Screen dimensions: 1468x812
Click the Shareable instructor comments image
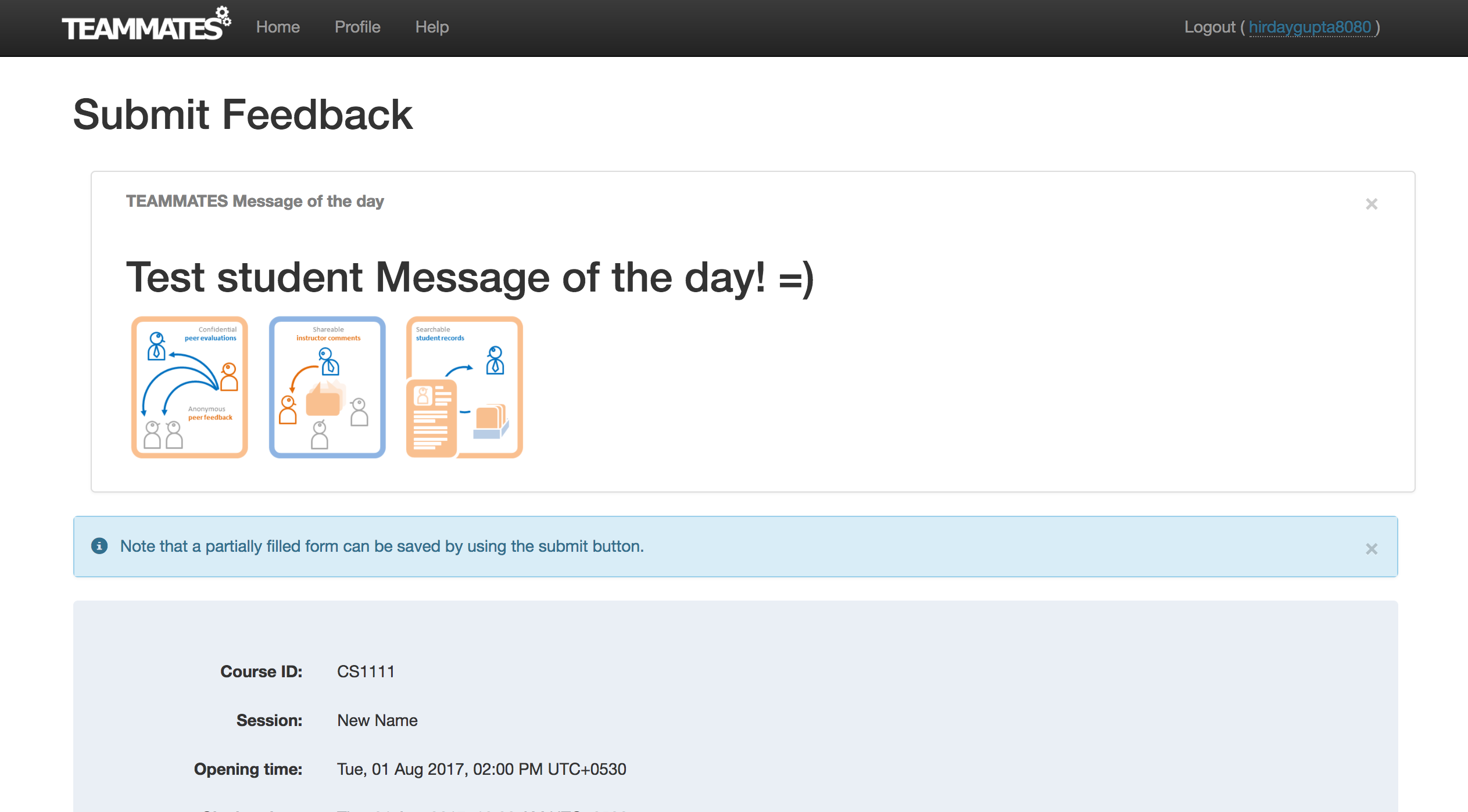click(x=327, y=387)
